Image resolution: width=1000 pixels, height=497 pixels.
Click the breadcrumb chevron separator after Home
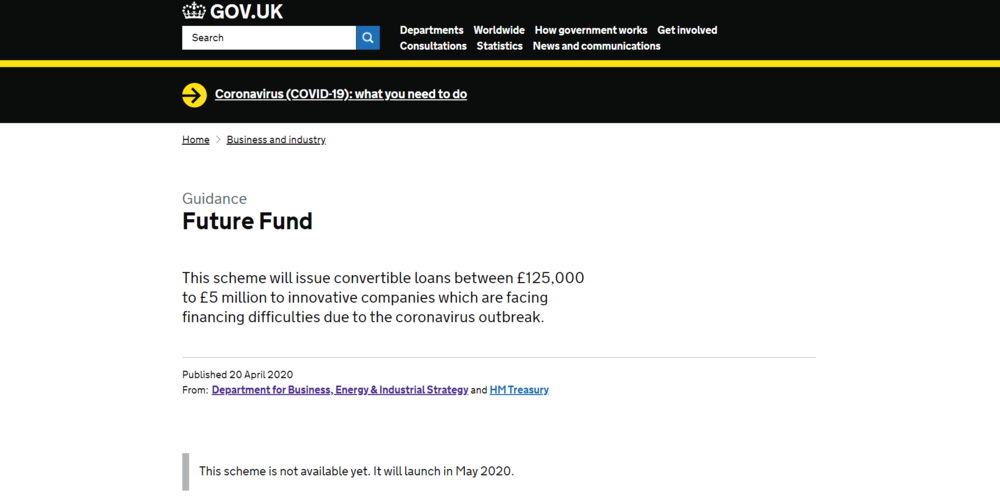pyautogui.click(x=218, y=140)
